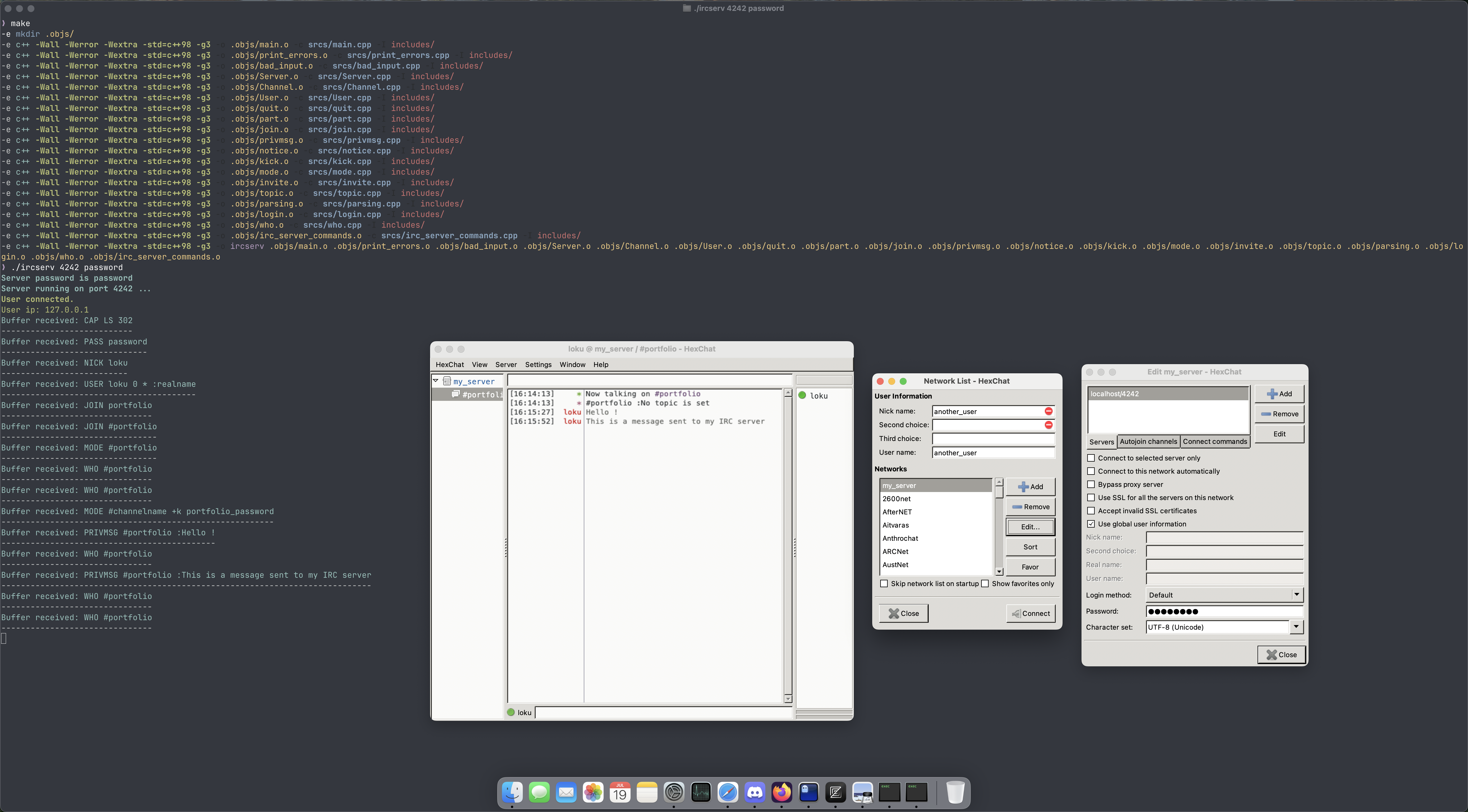Connect to the selected network
Viewport: 1468px width, 812px height.
tap(1030, 613)
